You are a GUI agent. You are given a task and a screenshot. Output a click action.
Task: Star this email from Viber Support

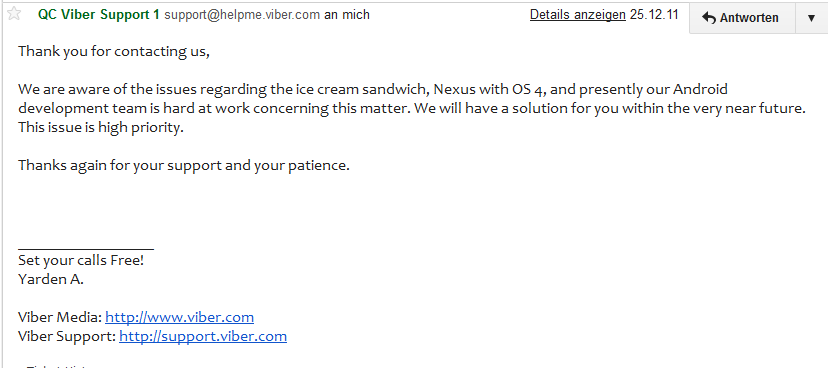[x=14, y=14]
